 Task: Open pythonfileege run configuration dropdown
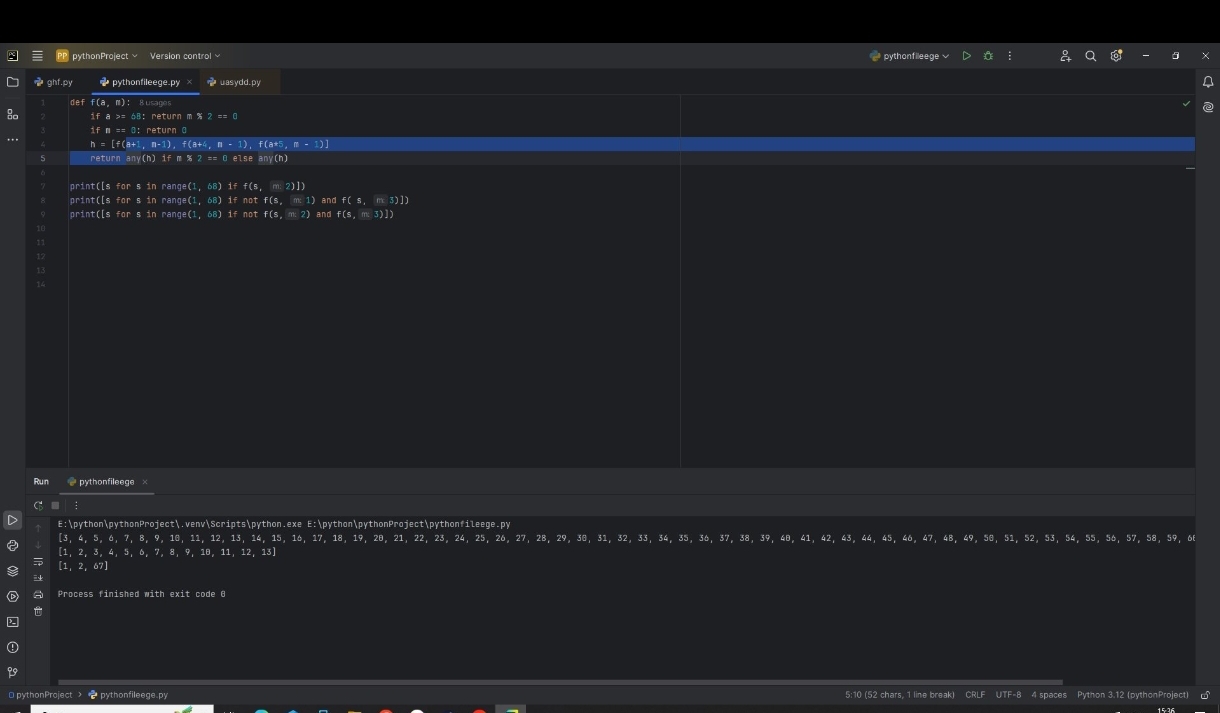(x=910, y=56)
